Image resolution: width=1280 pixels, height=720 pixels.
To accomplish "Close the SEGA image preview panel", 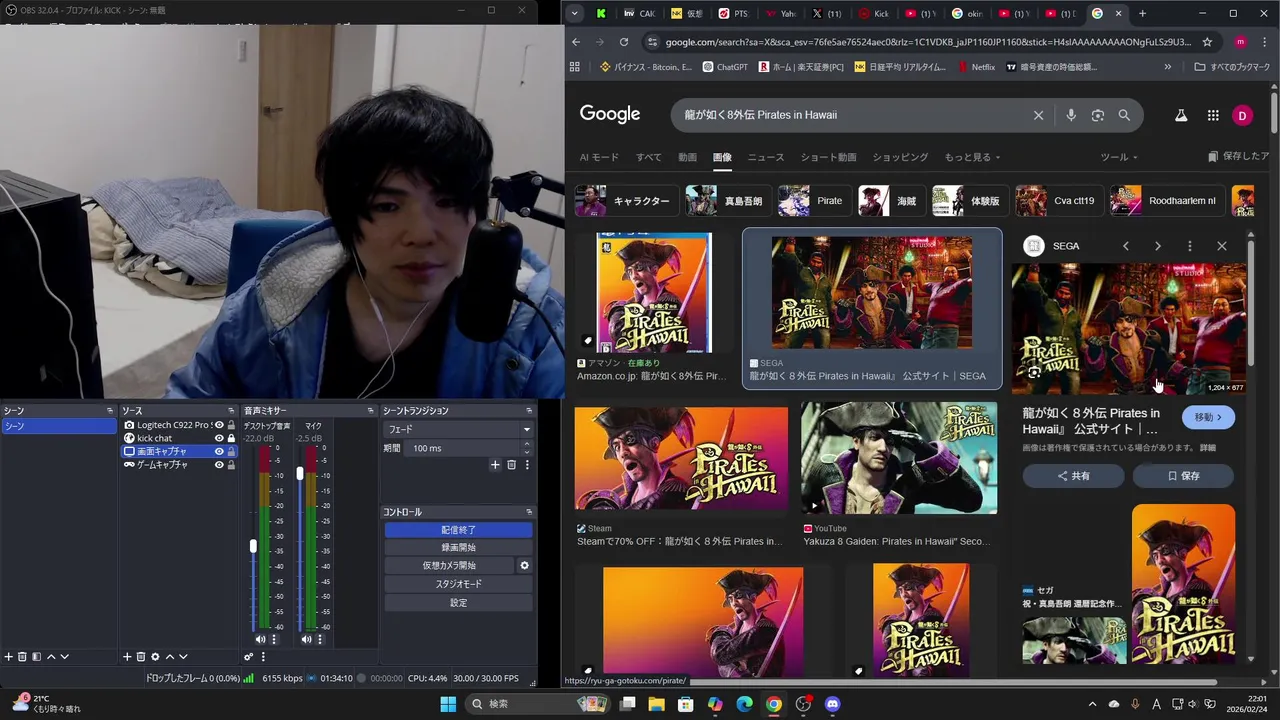I will pos(1221,246).
